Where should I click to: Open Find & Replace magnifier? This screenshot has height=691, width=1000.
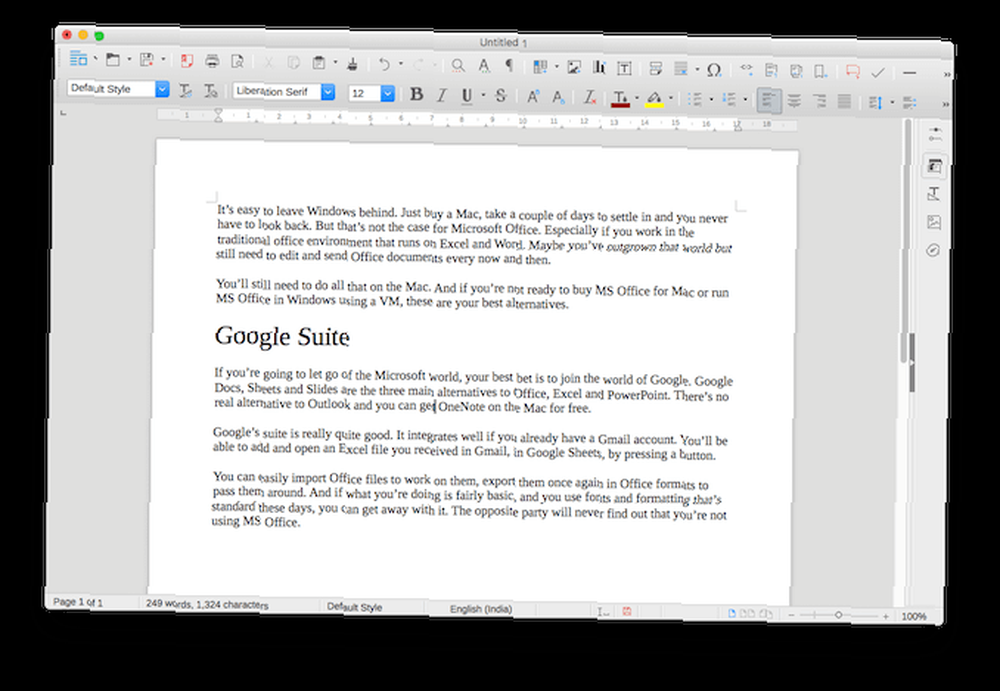[x=457, y=66]
